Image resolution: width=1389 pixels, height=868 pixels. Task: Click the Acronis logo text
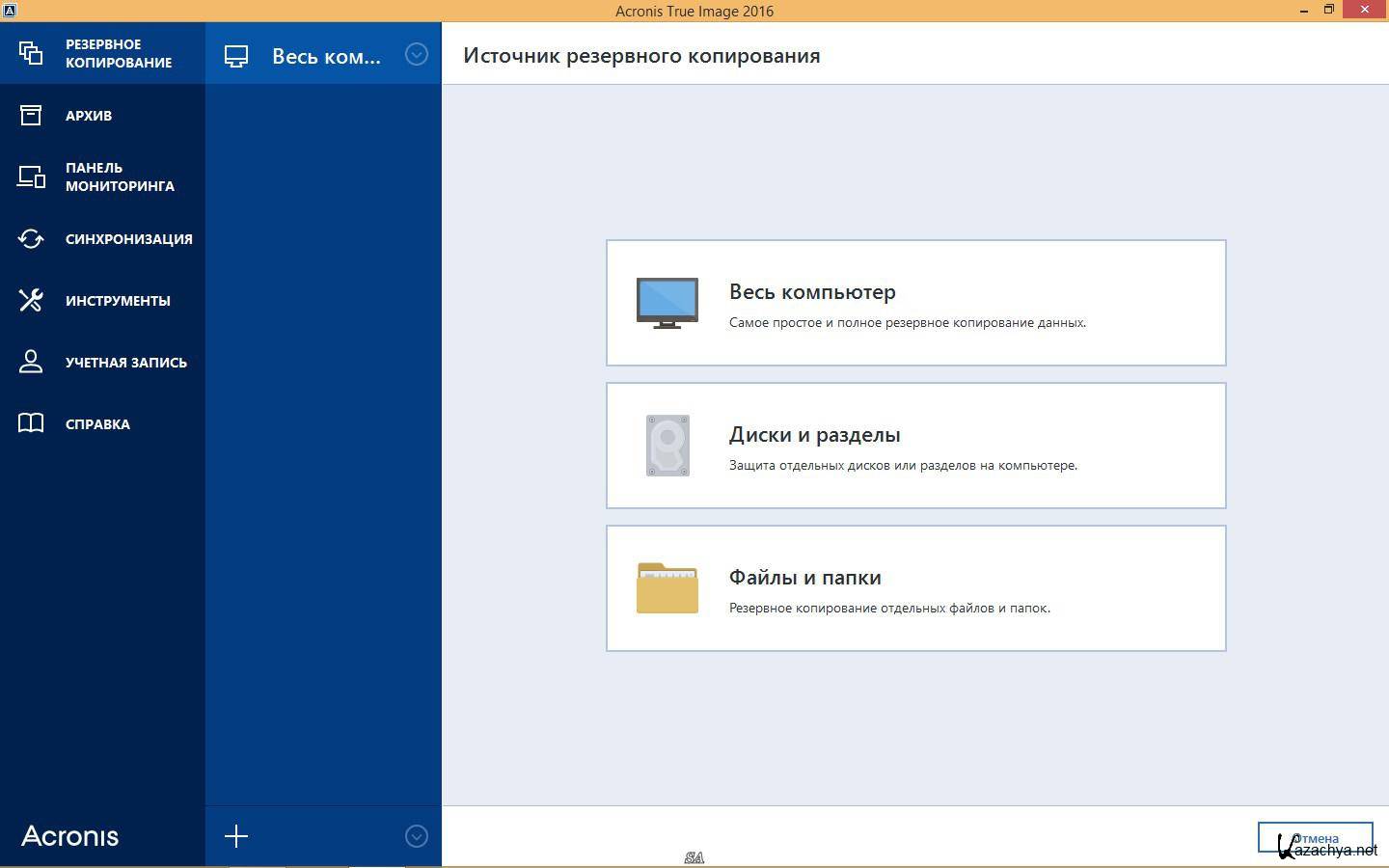coord(70,836)
